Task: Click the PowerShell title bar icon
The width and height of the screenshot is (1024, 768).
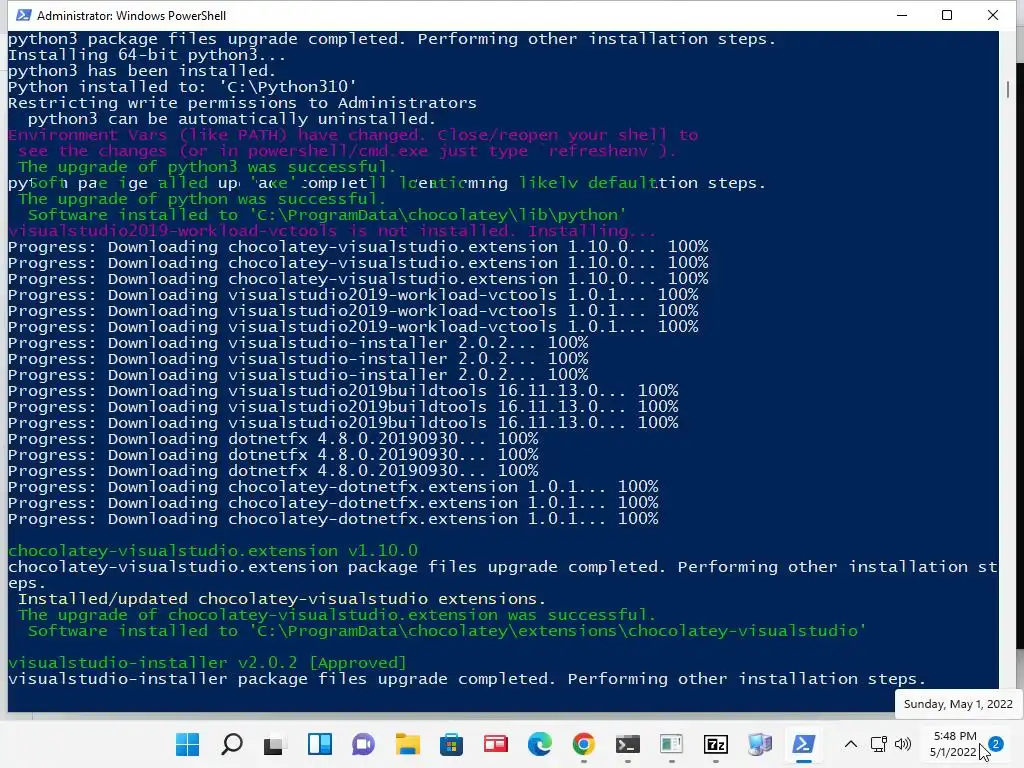Action: tap(24, 15)
